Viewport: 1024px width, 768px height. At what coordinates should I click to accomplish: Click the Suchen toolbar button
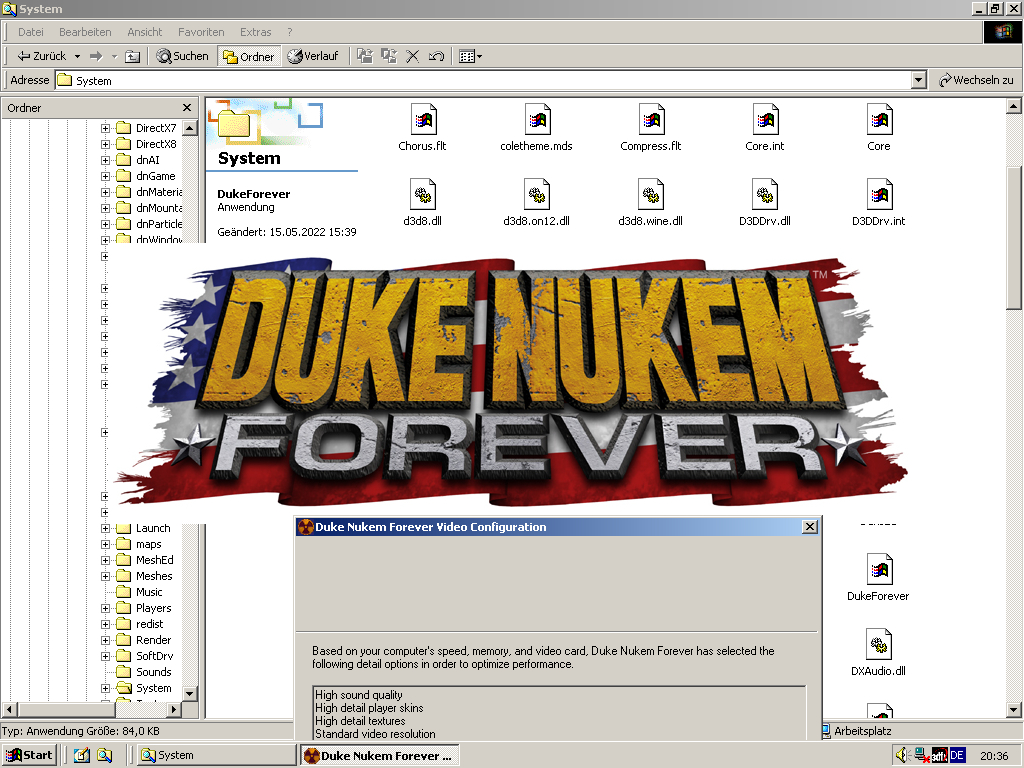[x=182, y=56]
